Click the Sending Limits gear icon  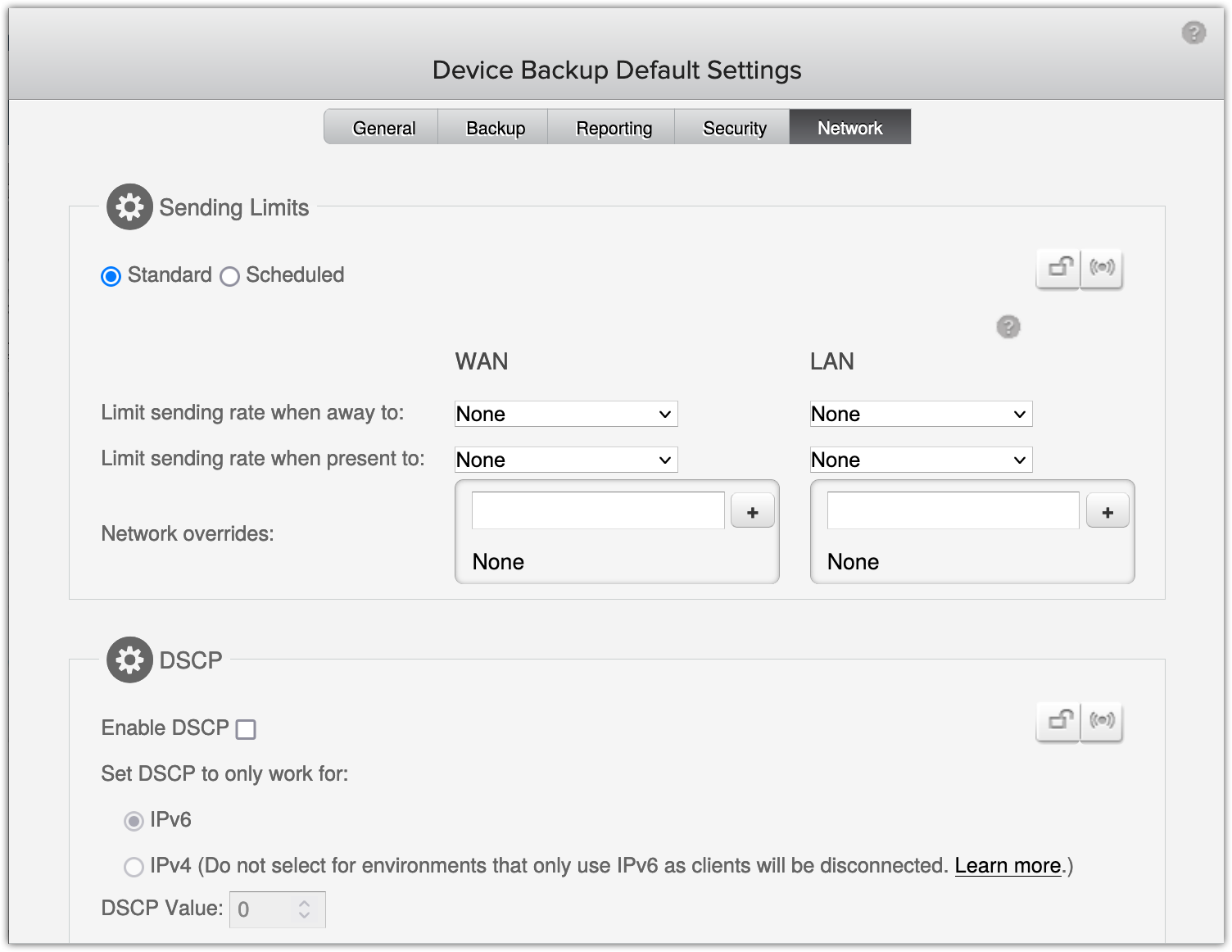coord(129,206)
